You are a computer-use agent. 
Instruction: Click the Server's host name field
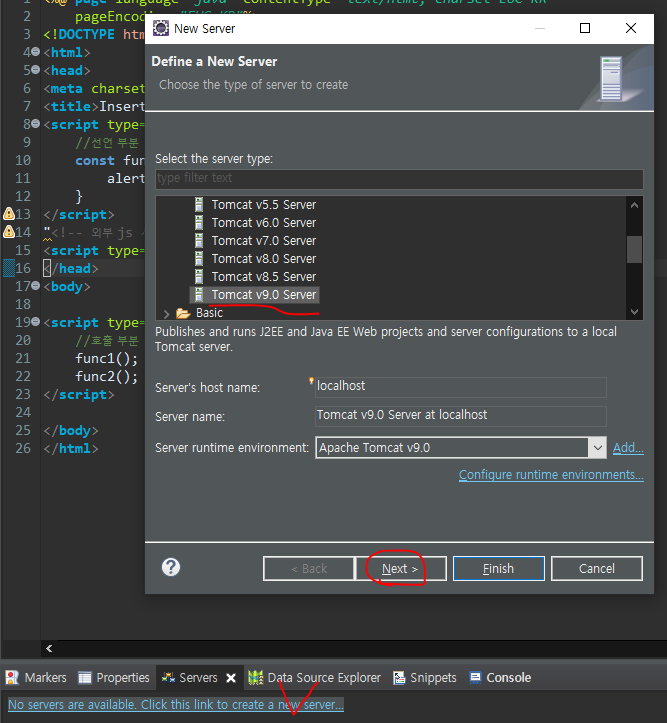click(460, 387)
